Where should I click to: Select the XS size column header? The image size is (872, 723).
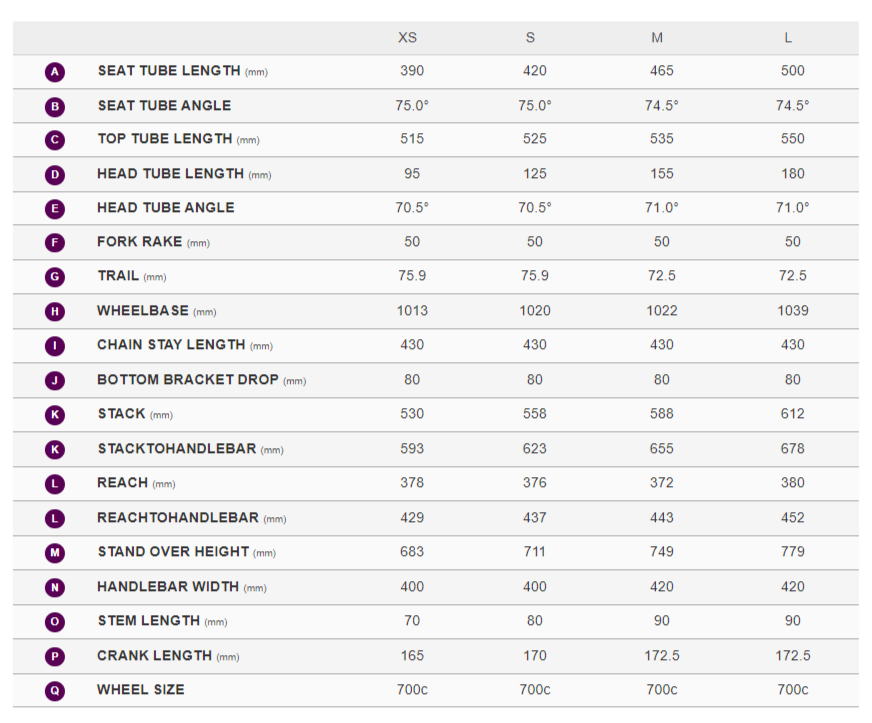(408, 38)
